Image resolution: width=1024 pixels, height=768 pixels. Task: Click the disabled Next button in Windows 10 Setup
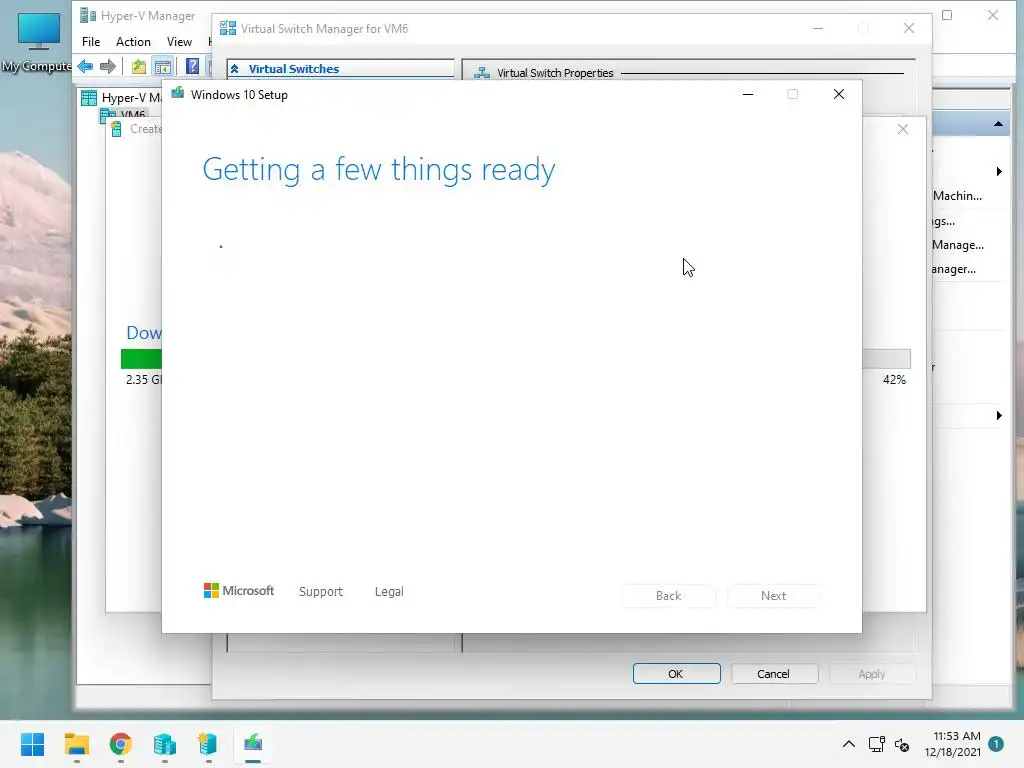point(773,596)
